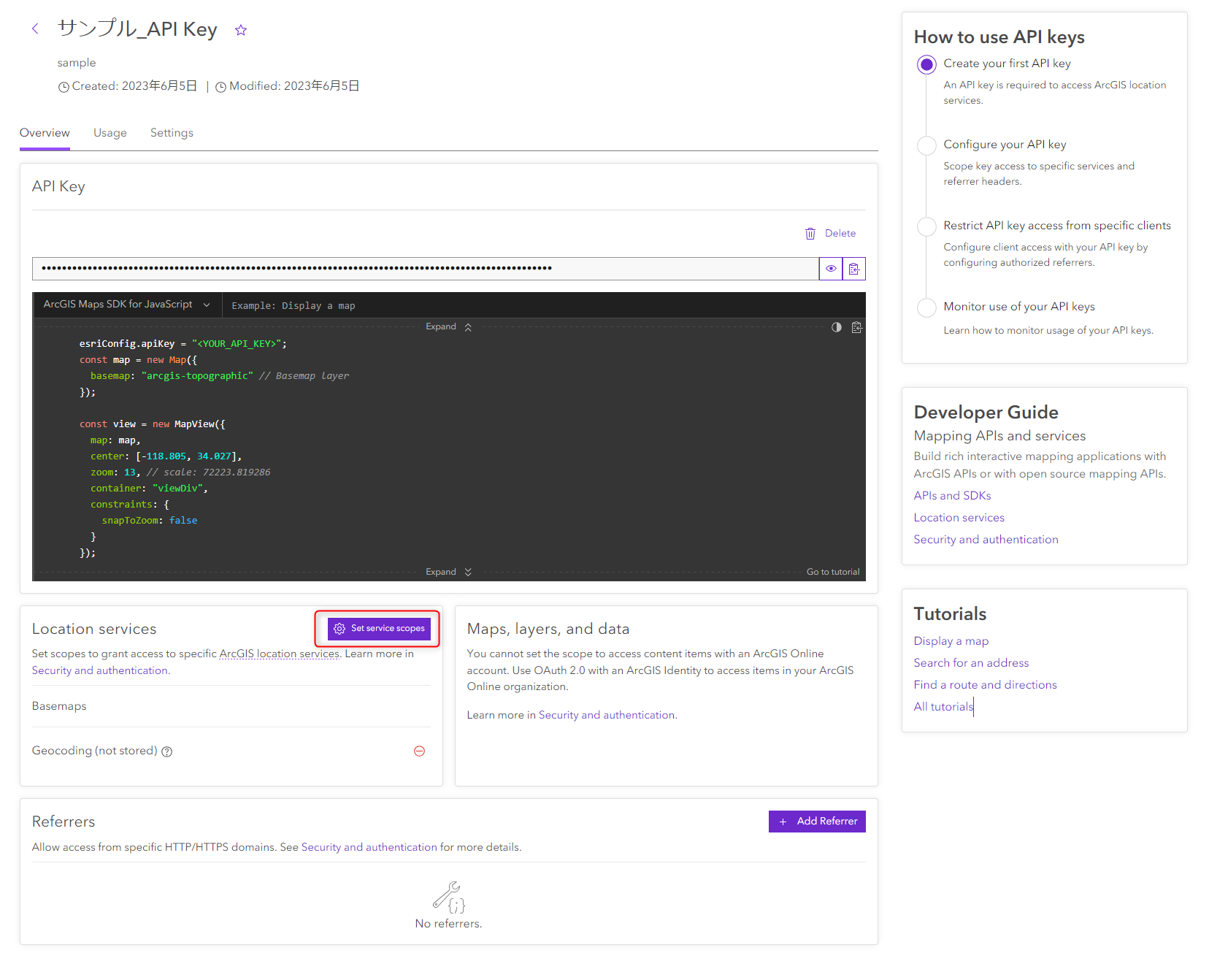Click the Basemaps scope row
Screen dimensions: 1209x980
click(231, 706)
